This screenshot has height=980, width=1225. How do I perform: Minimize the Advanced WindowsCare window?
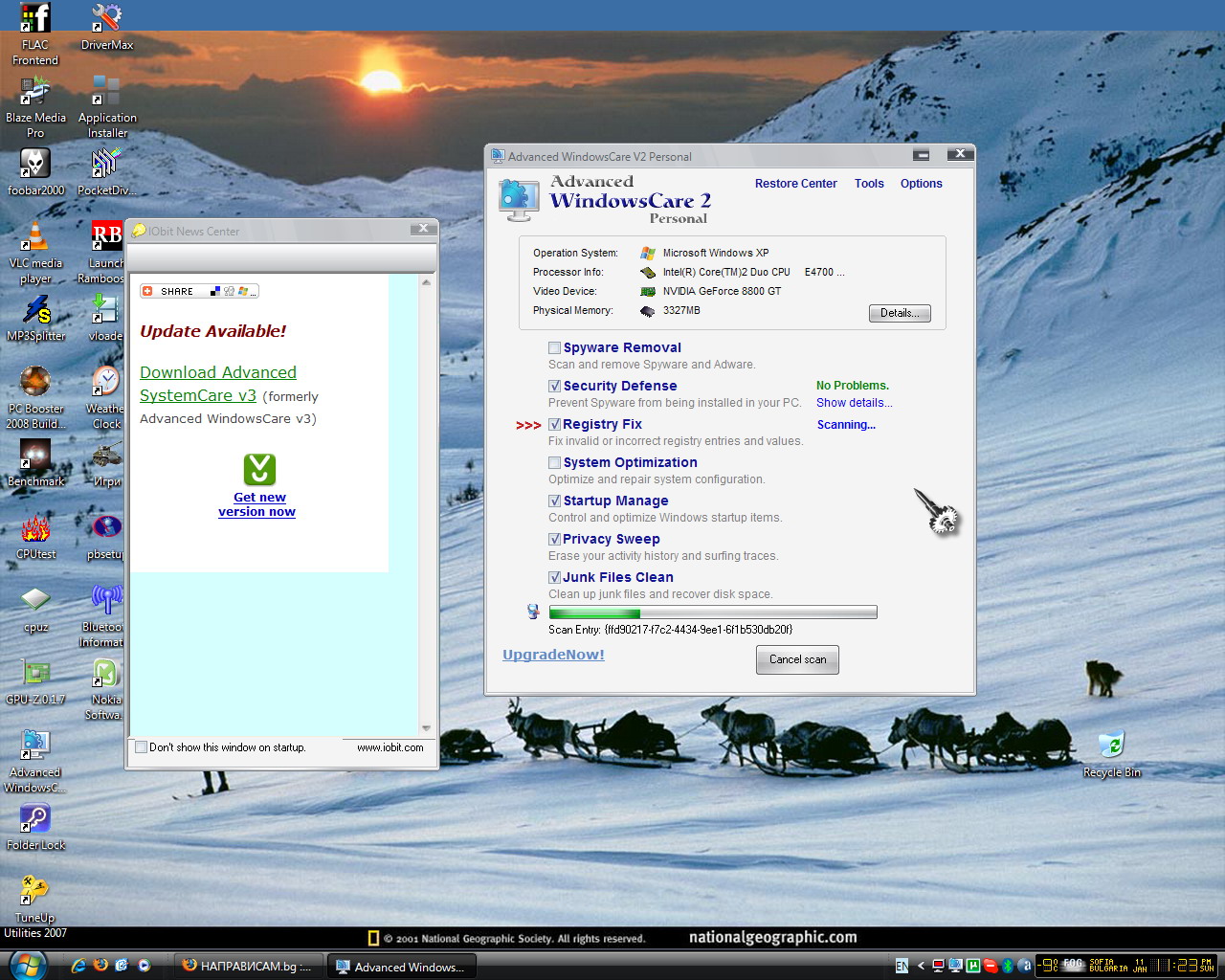tap(922, 154)
